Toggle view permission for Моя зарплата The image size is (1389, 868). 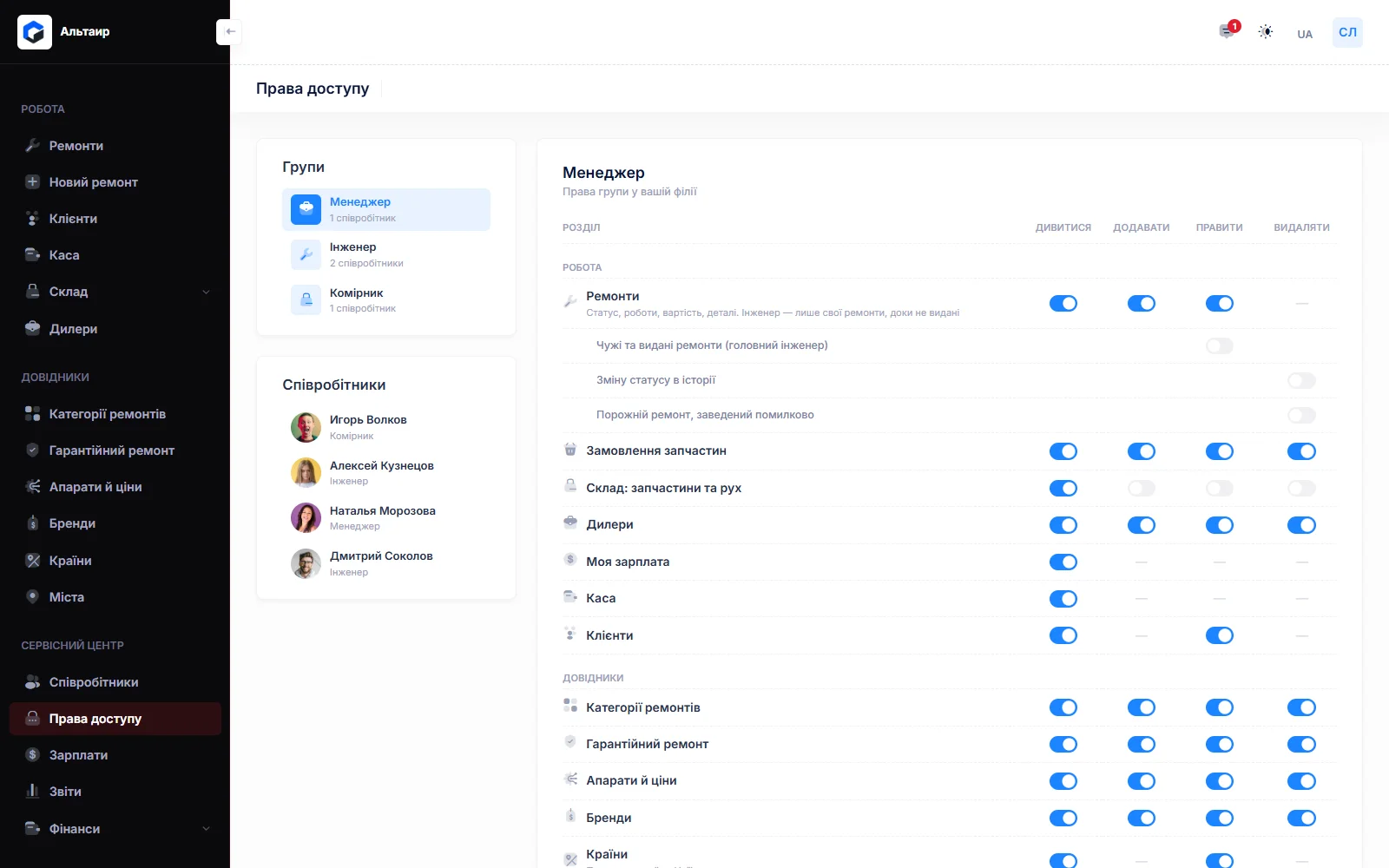(1063, 562)
